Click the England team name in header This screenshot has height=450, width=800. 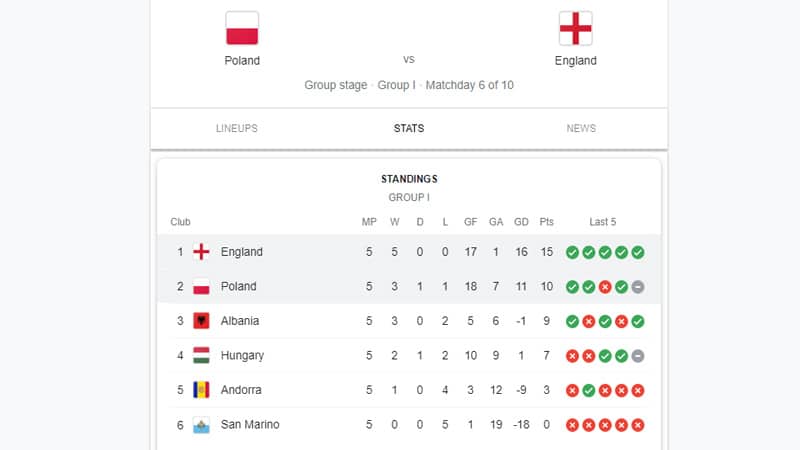click(x=576, y=61)
